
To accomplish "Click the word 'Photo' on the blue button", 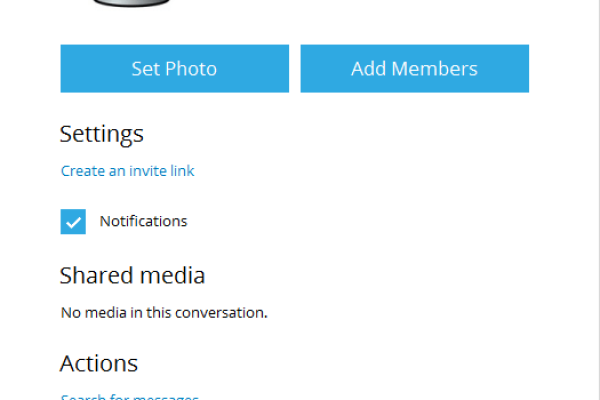I will [195, 69].
